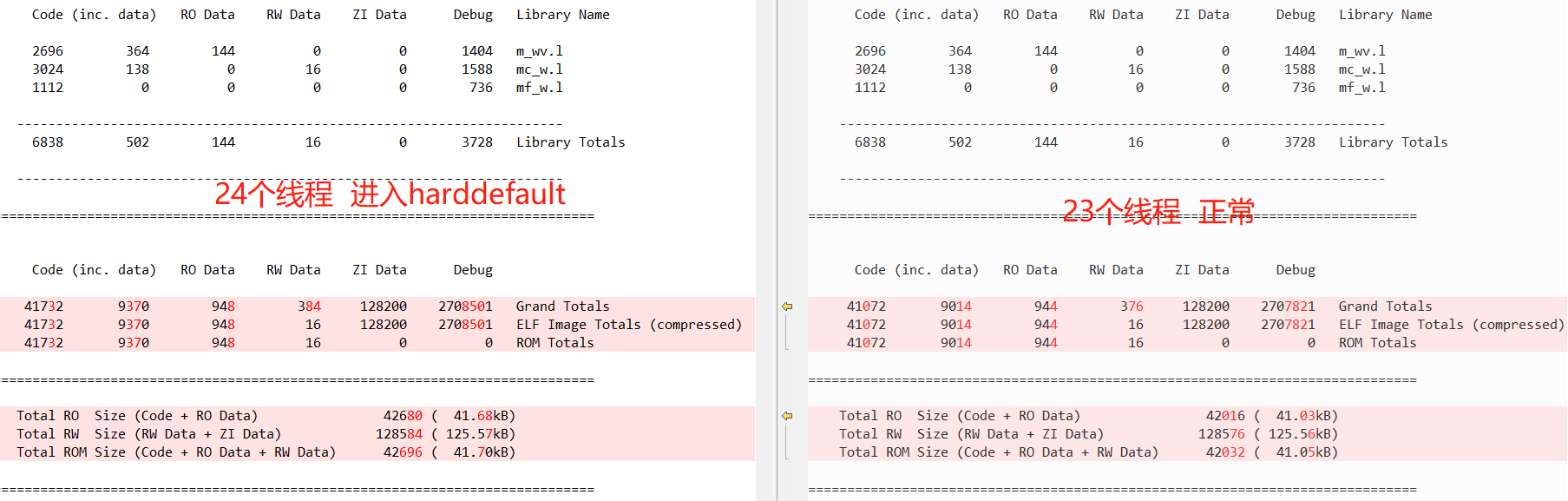Click ELF Image Totals (compressed) in left pane
The image size is (1568, 501).
click(629, 325)
